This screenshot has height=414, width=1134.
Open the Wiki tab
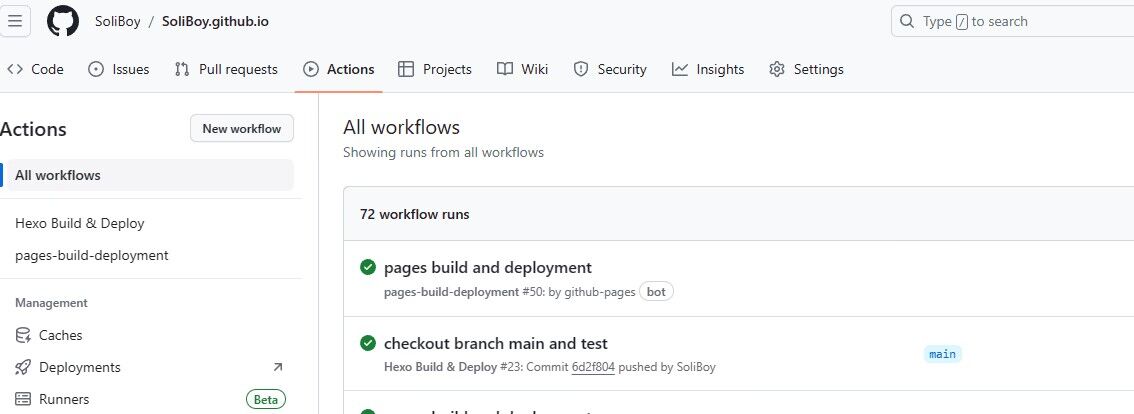tap(523, 69)
